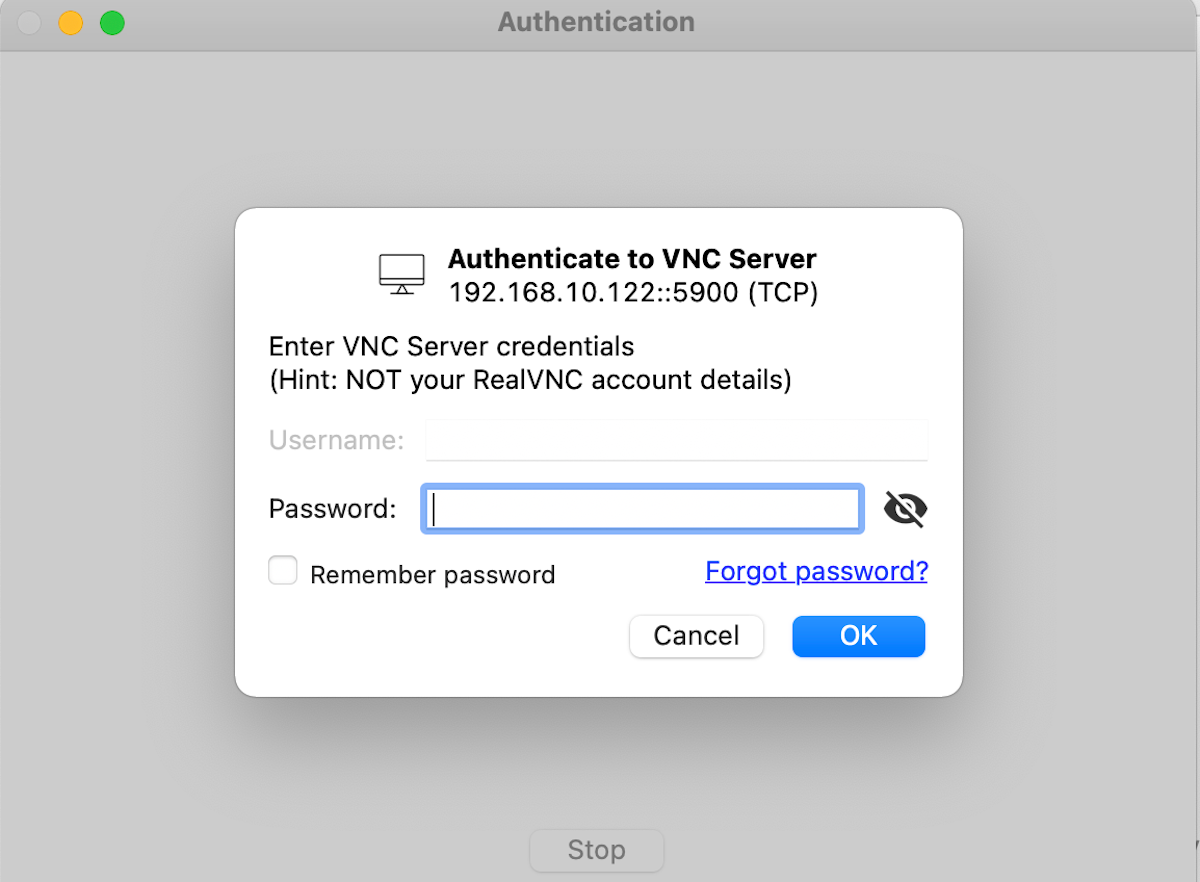Click the green zoom traffic light
The image size is (1200, 882).
click(112, 21)
